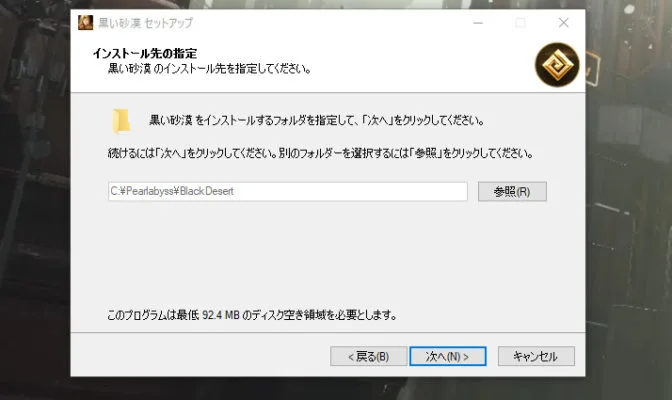Minimize the setup window

[478, 23]
